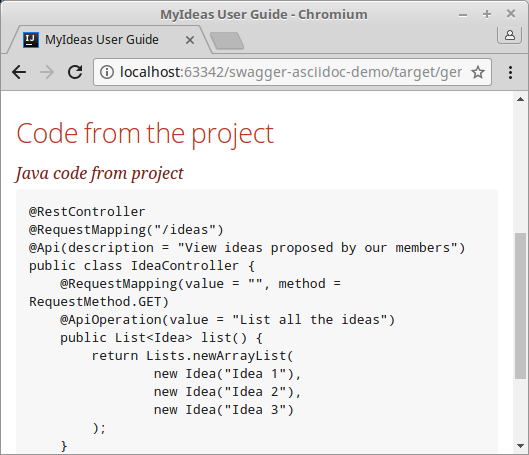Close the MyIdeas User Guide tab
The width and height of the screenshot is (529, 455).
tap(190, 40)
